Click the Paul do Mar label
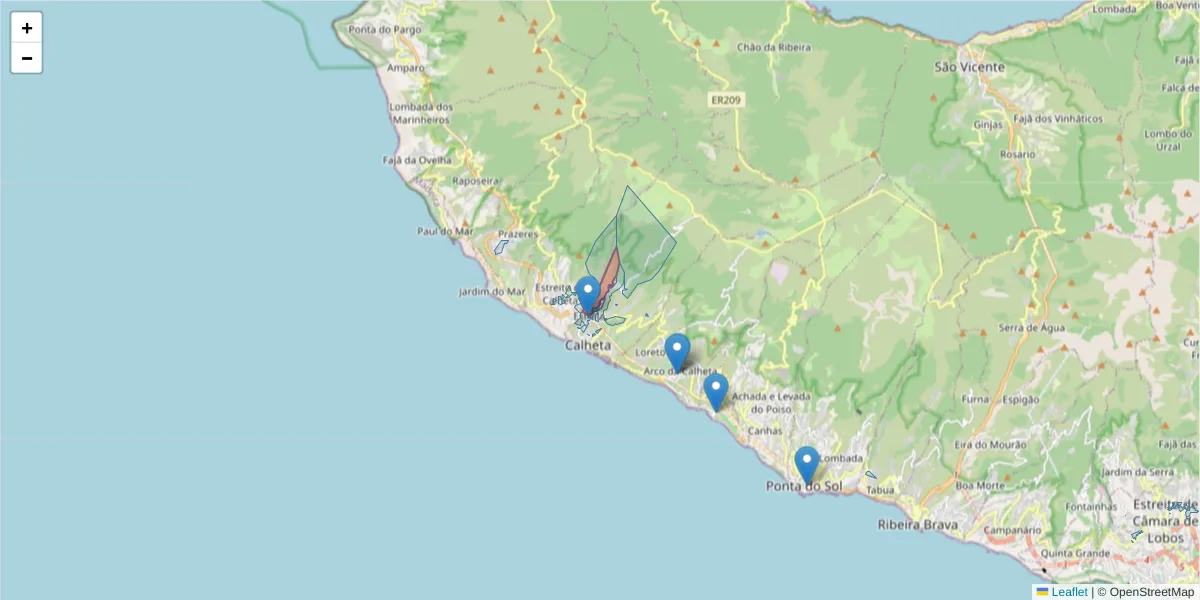 pos(446,231)
